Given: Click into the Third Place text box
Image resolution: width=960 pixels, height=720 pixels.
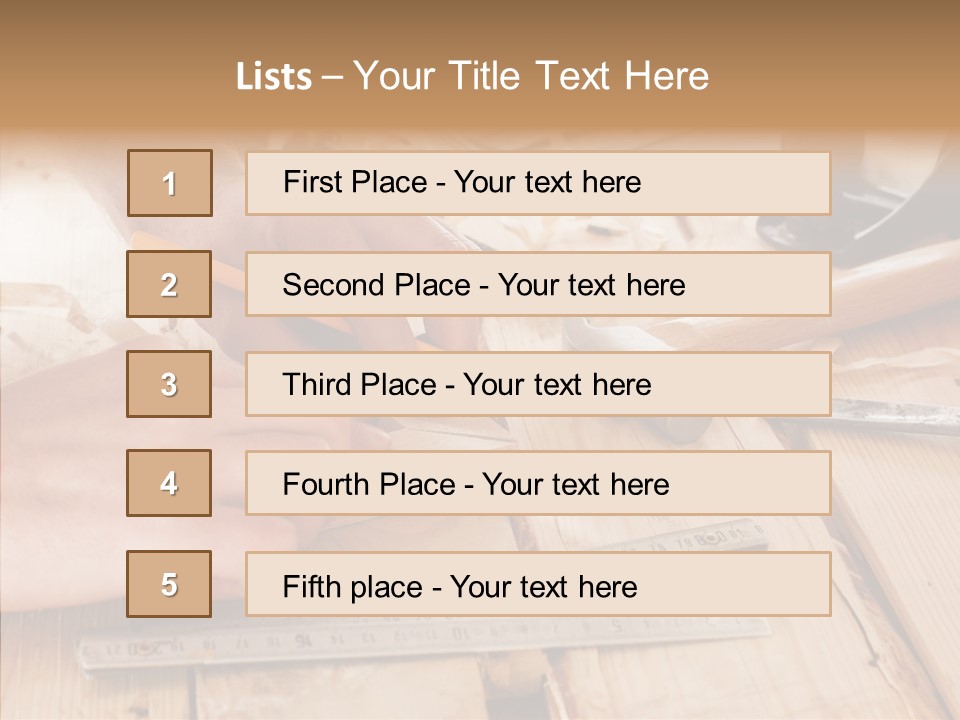Looking at the screenshot, I should tap(538, 384).
